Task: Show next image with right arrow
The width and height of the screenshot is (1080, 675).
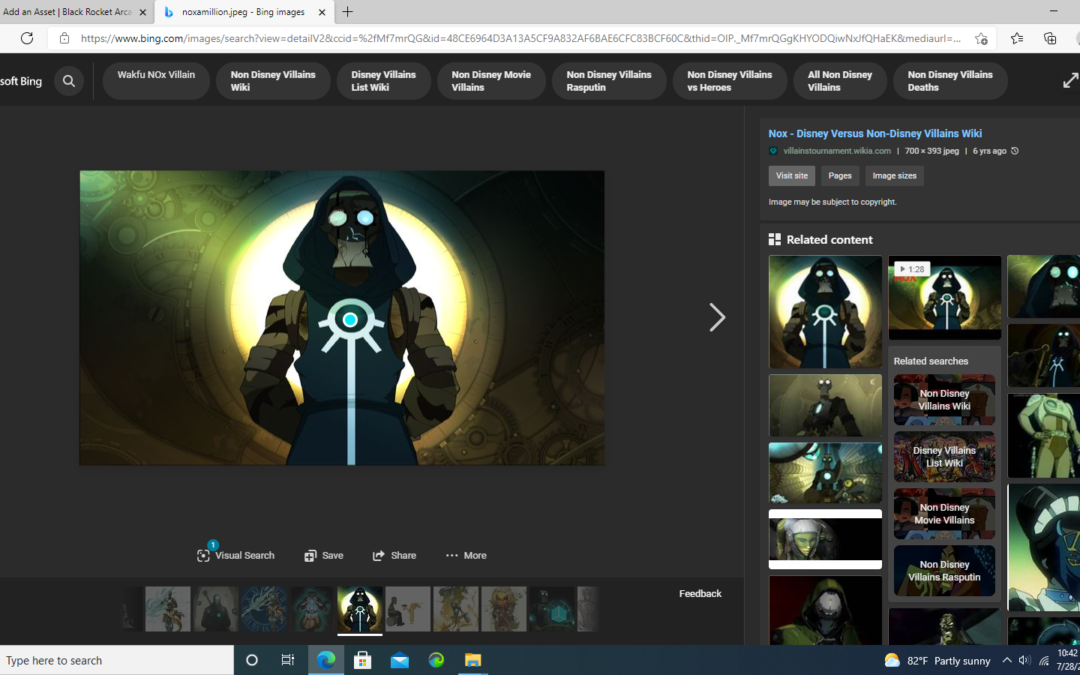Action: coord(717,318)
